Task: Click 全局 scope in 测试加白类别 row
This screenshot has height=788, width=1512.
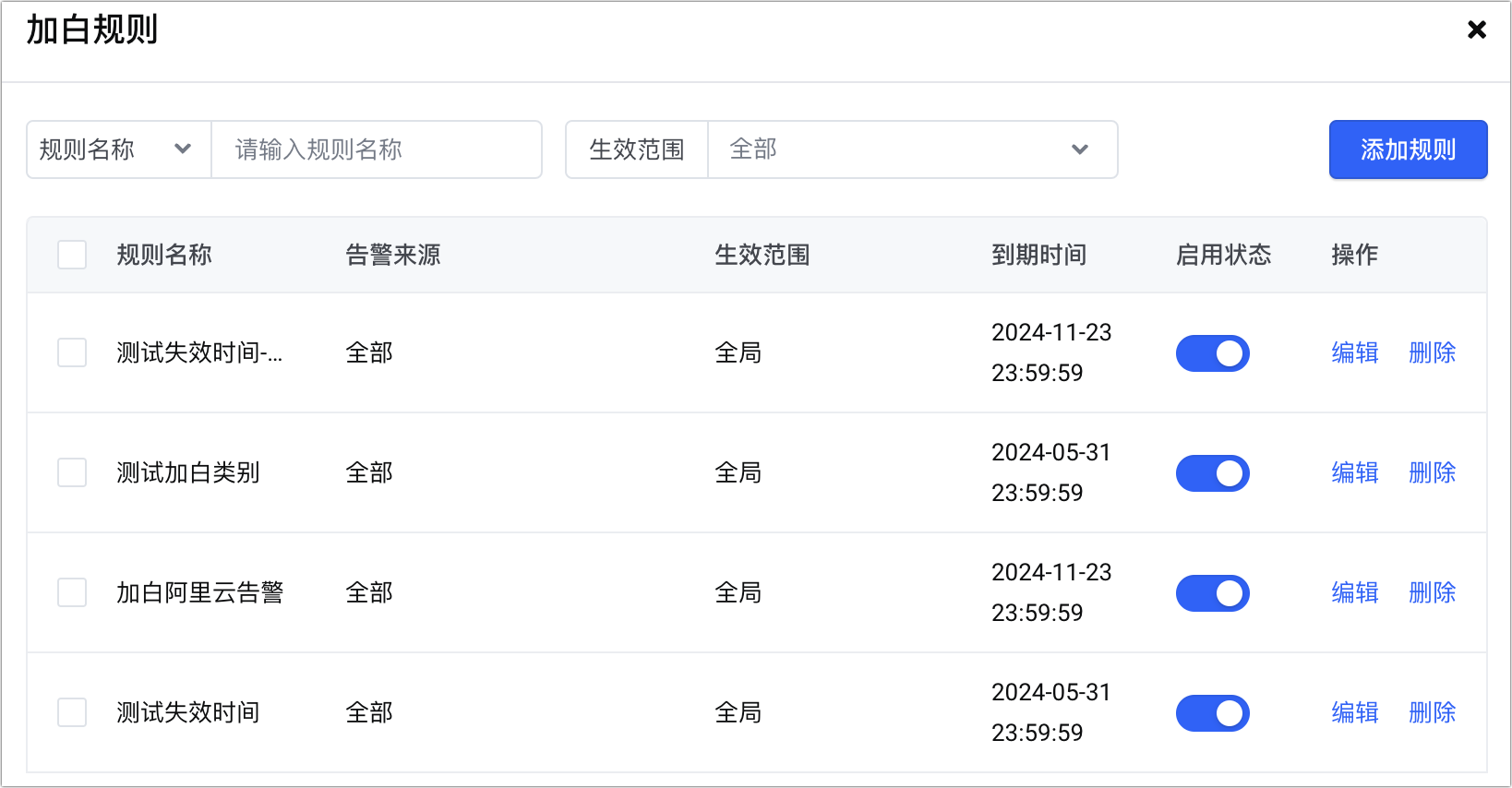Action: tap(738, 472)
